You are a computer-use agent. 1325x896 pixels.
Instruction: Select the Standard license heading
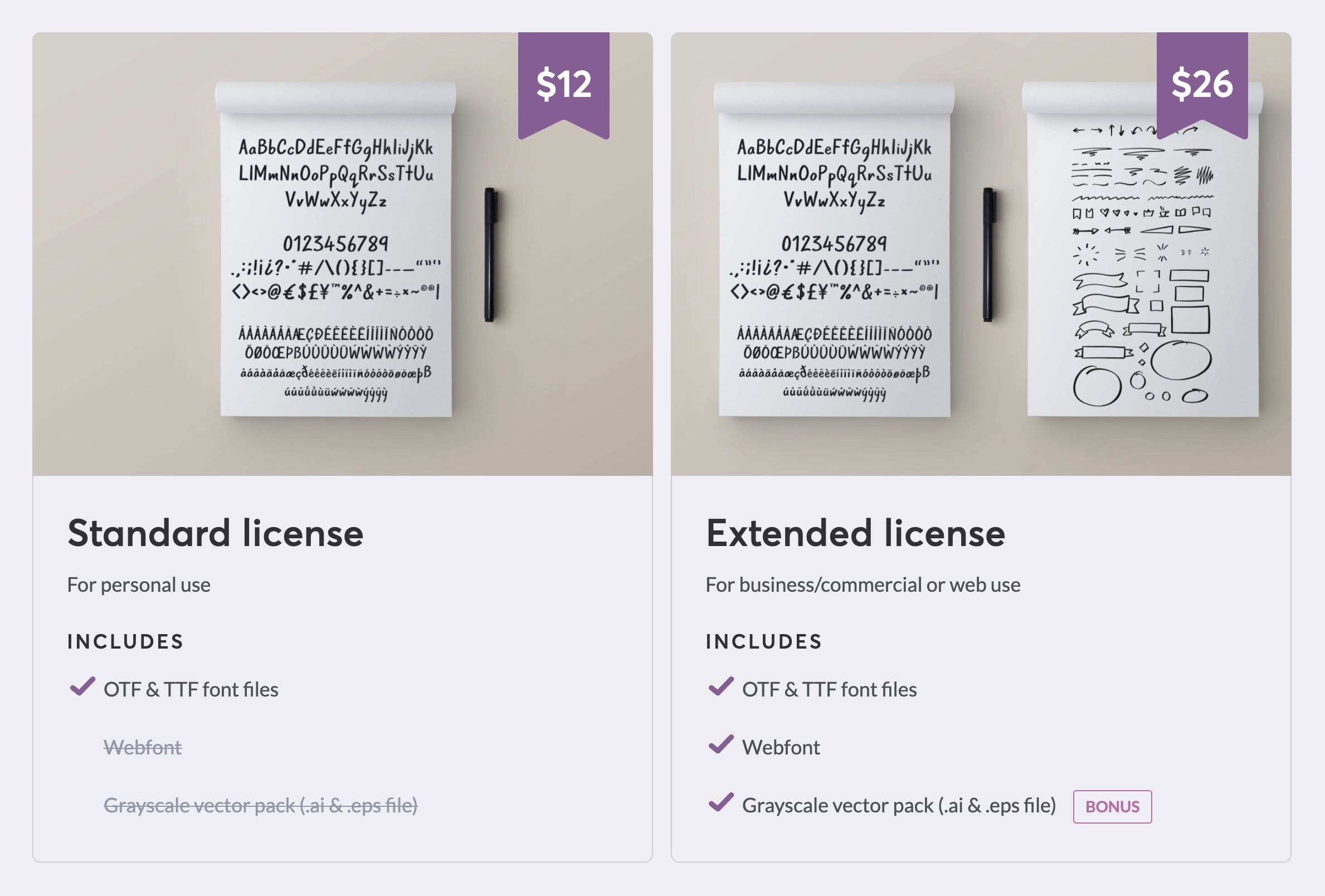tap(216, 533)
